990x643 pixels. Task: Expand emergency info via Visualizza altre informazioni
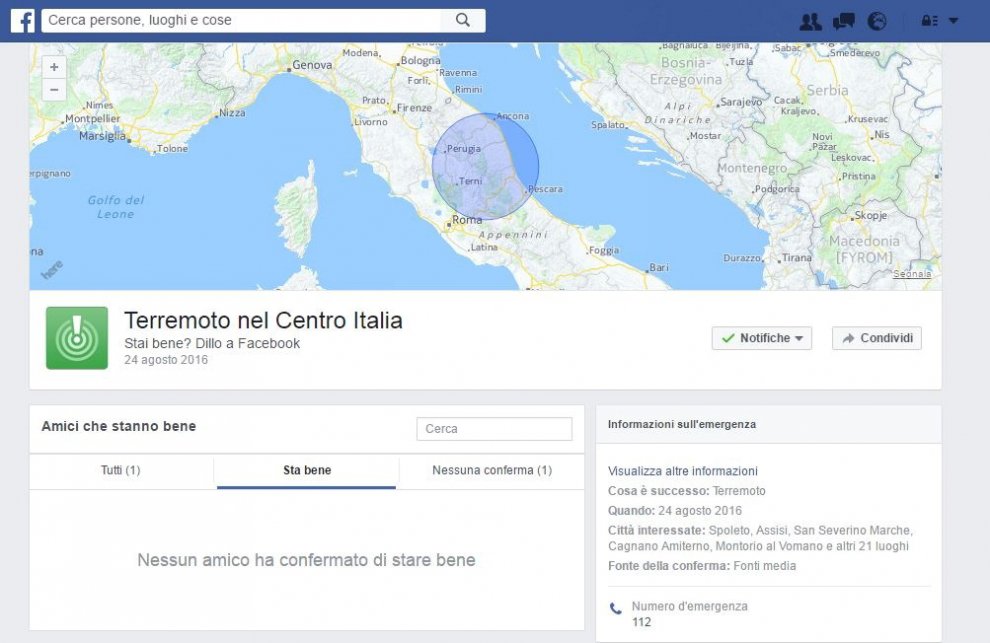click(x=683, y=470)
